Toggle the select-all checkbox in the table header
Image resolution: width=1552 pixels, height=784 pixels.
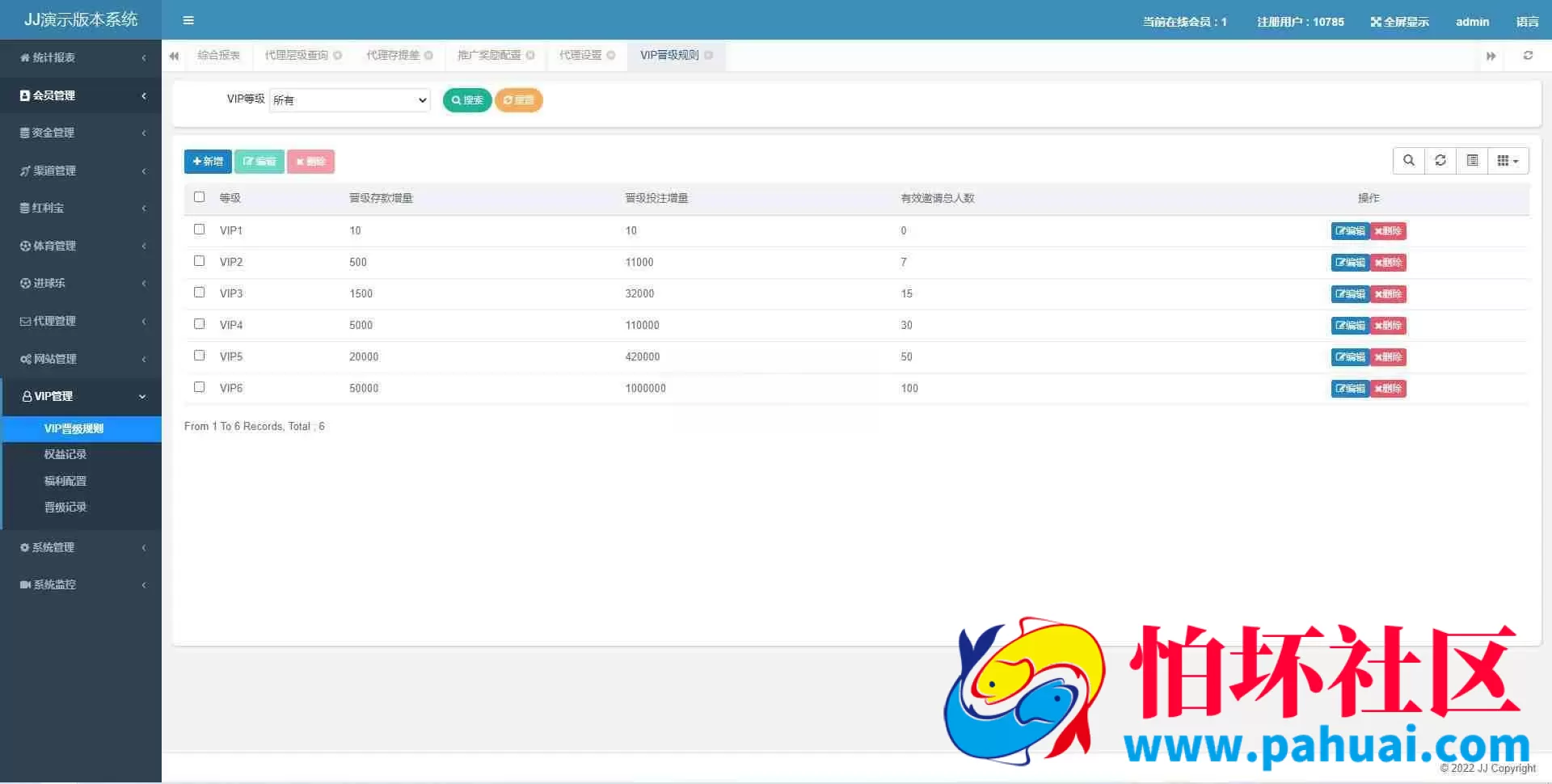click(x=200, y=197)
